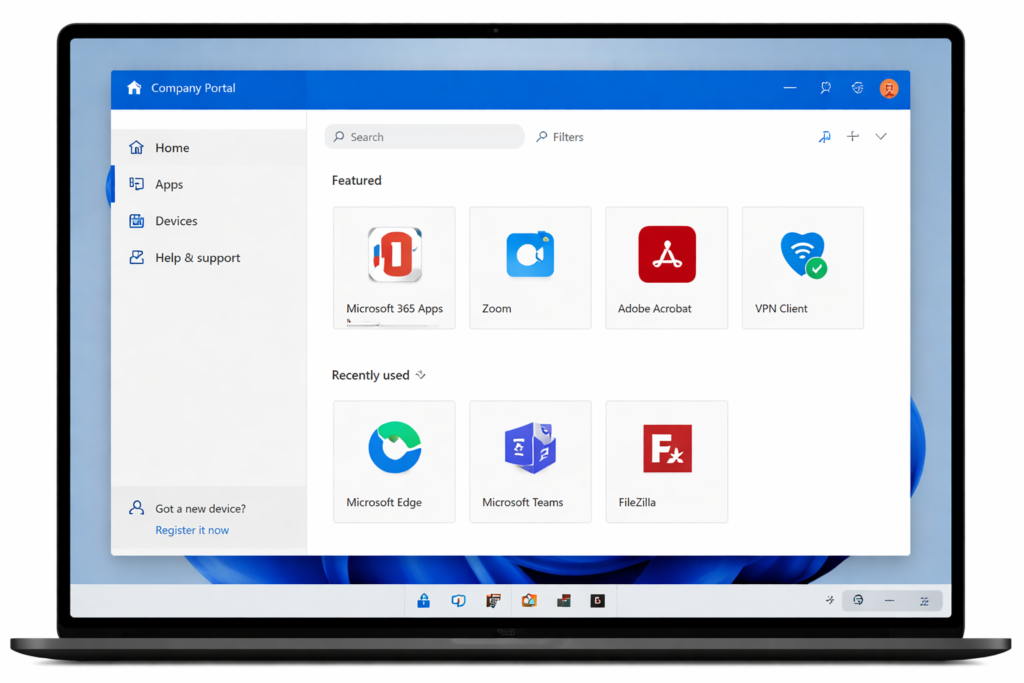The image size is (1024, 683).
Task: Select Microsoft Teams tile
Action: click(530, 460)
